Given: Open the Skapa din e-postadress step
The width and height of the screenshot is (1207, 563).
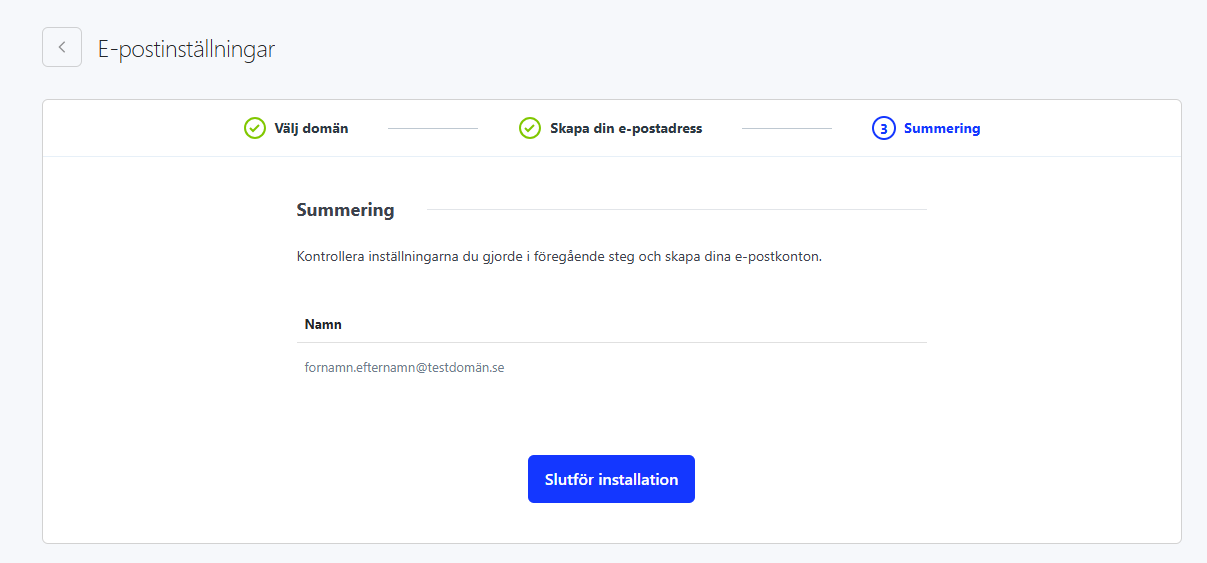Looking at the screenshot, I should (x=625, y=128).
